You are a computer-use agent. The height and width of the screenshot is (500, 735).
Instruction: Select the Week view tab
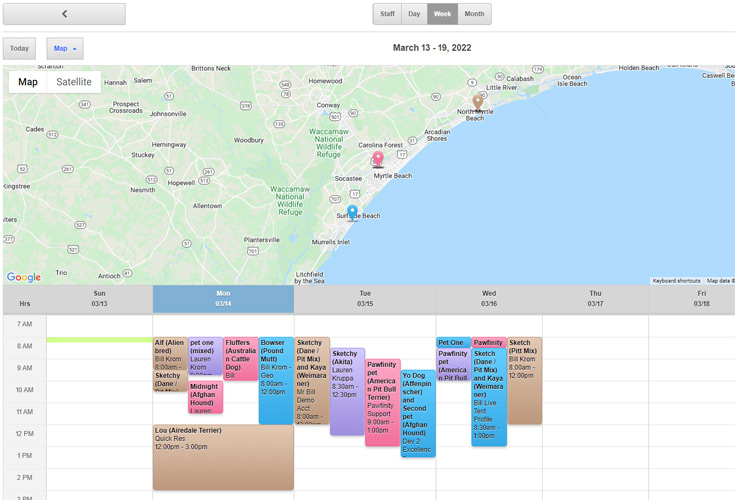click(441, 14)
